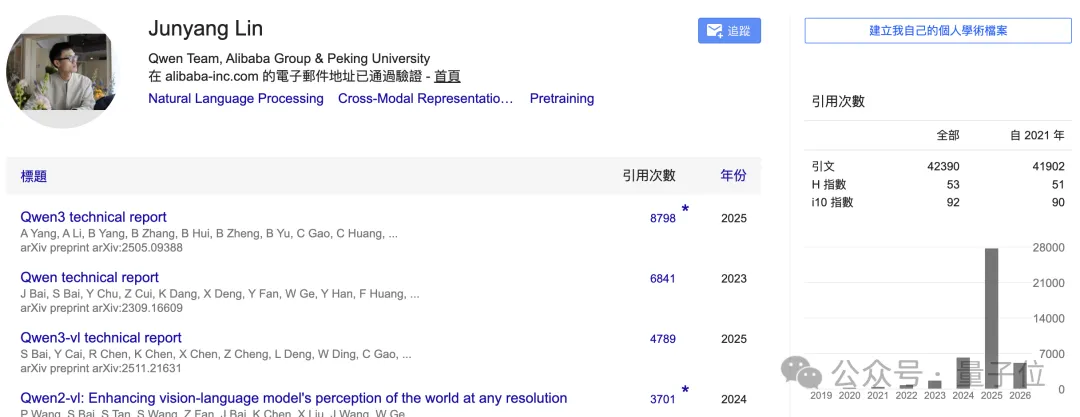
Task: Sort publications by 引用次數 column header
Action: click(649, 176)
